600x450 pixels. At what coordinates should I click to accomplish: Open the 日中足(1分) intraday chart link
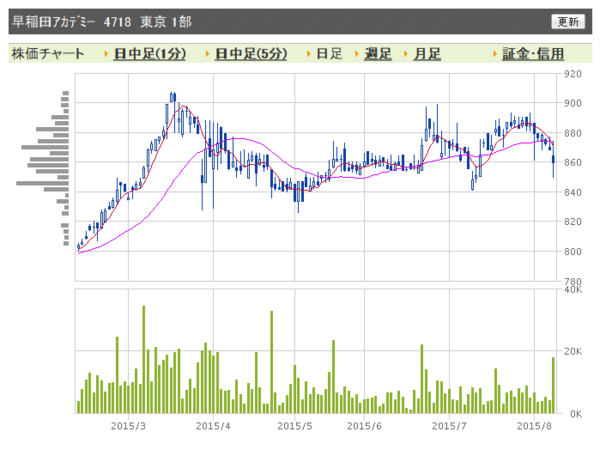point(151,54)
